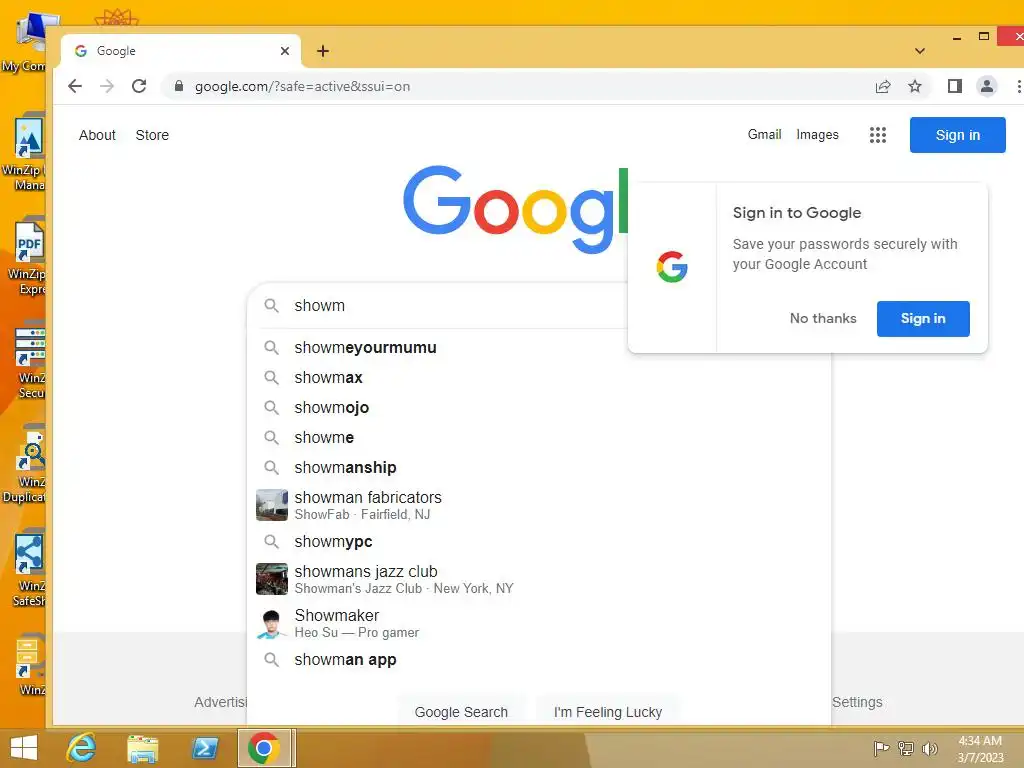Select suggestion showmax
The width and height of the screenshot is (1024, 768).
(538, 377)
